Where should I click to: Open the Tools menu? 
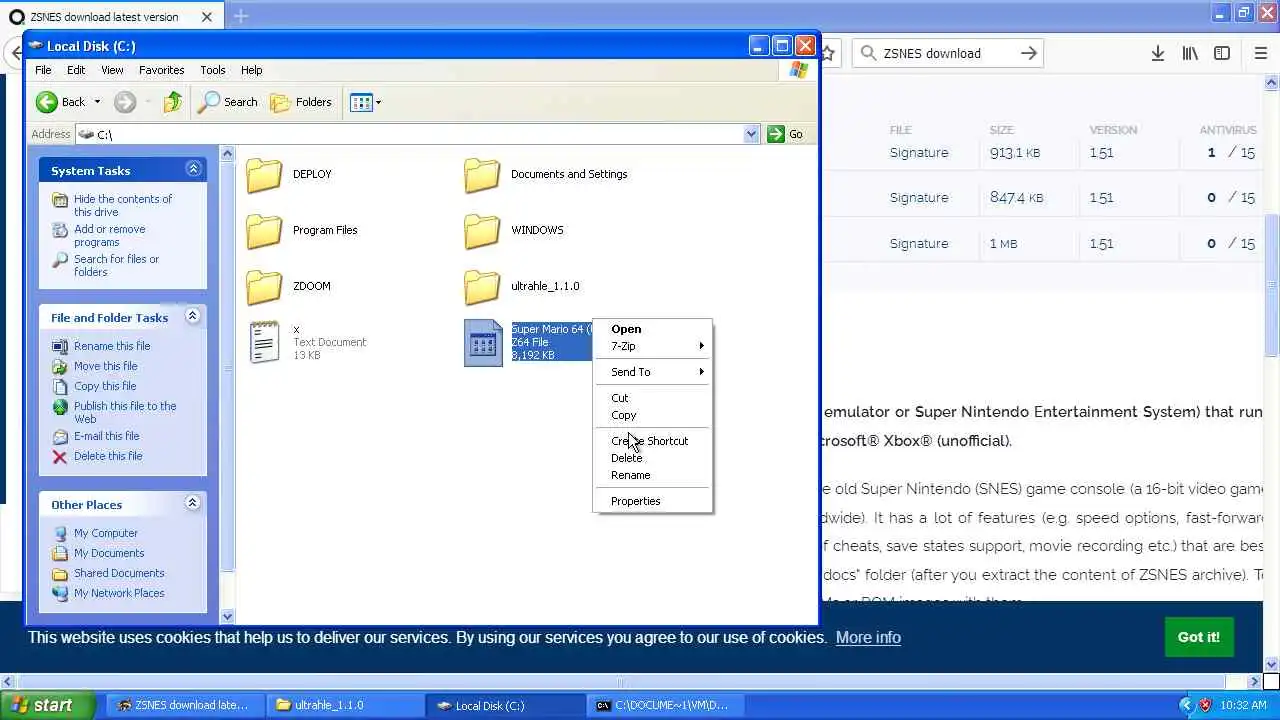tap(212, 70)
